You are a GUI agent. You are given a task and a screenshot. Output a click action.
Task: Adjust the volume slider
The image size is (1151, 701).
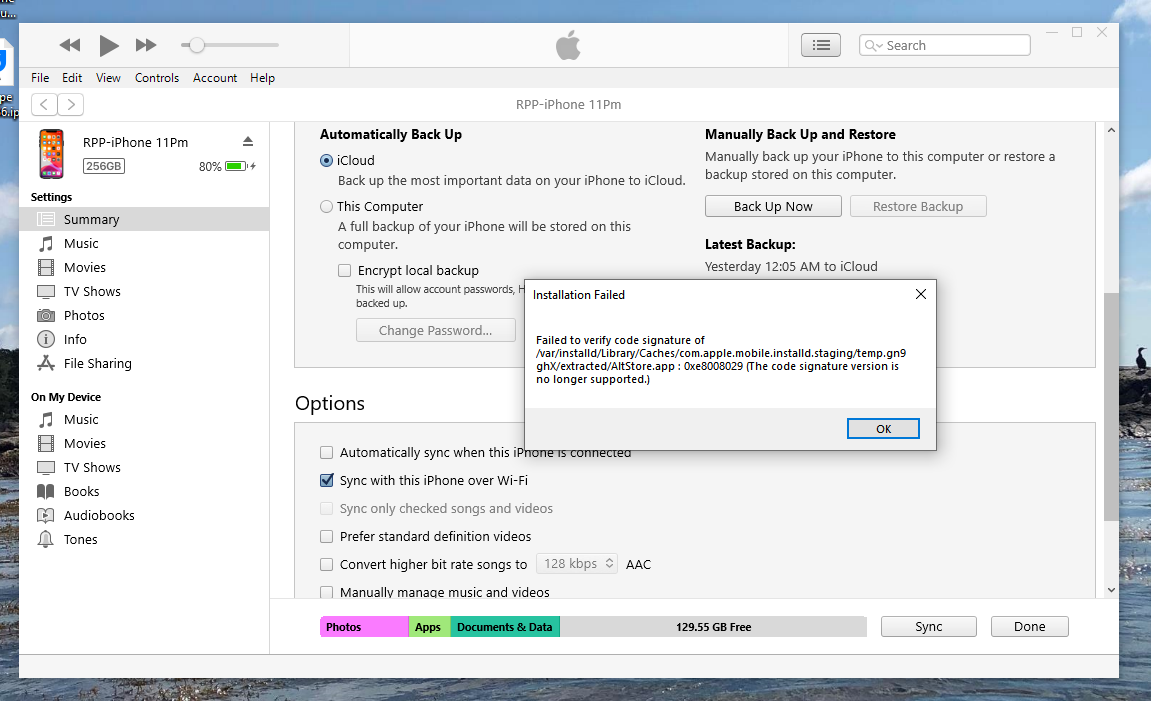click(x=196, y=44)
